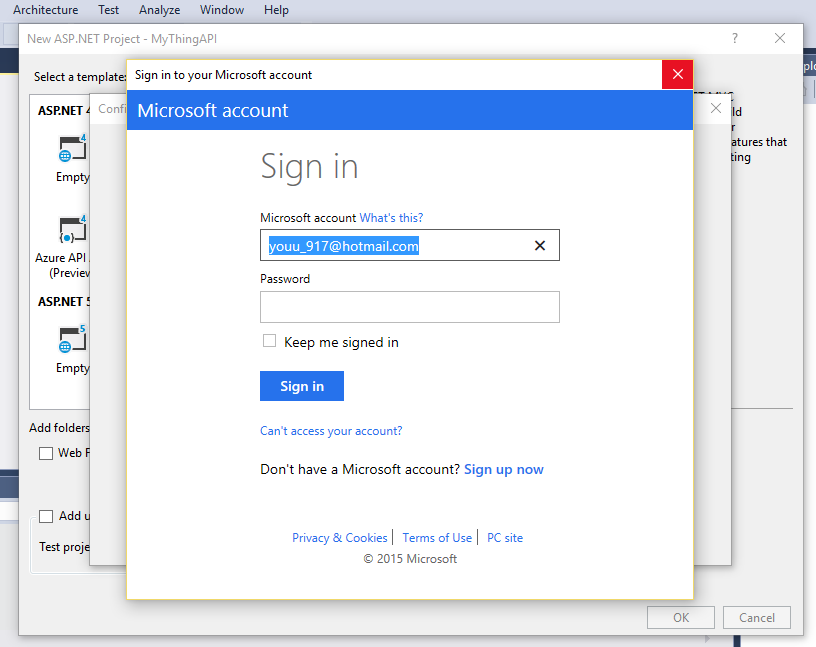Toggle the Add unit tests checkbox

(x=46, y=516)
